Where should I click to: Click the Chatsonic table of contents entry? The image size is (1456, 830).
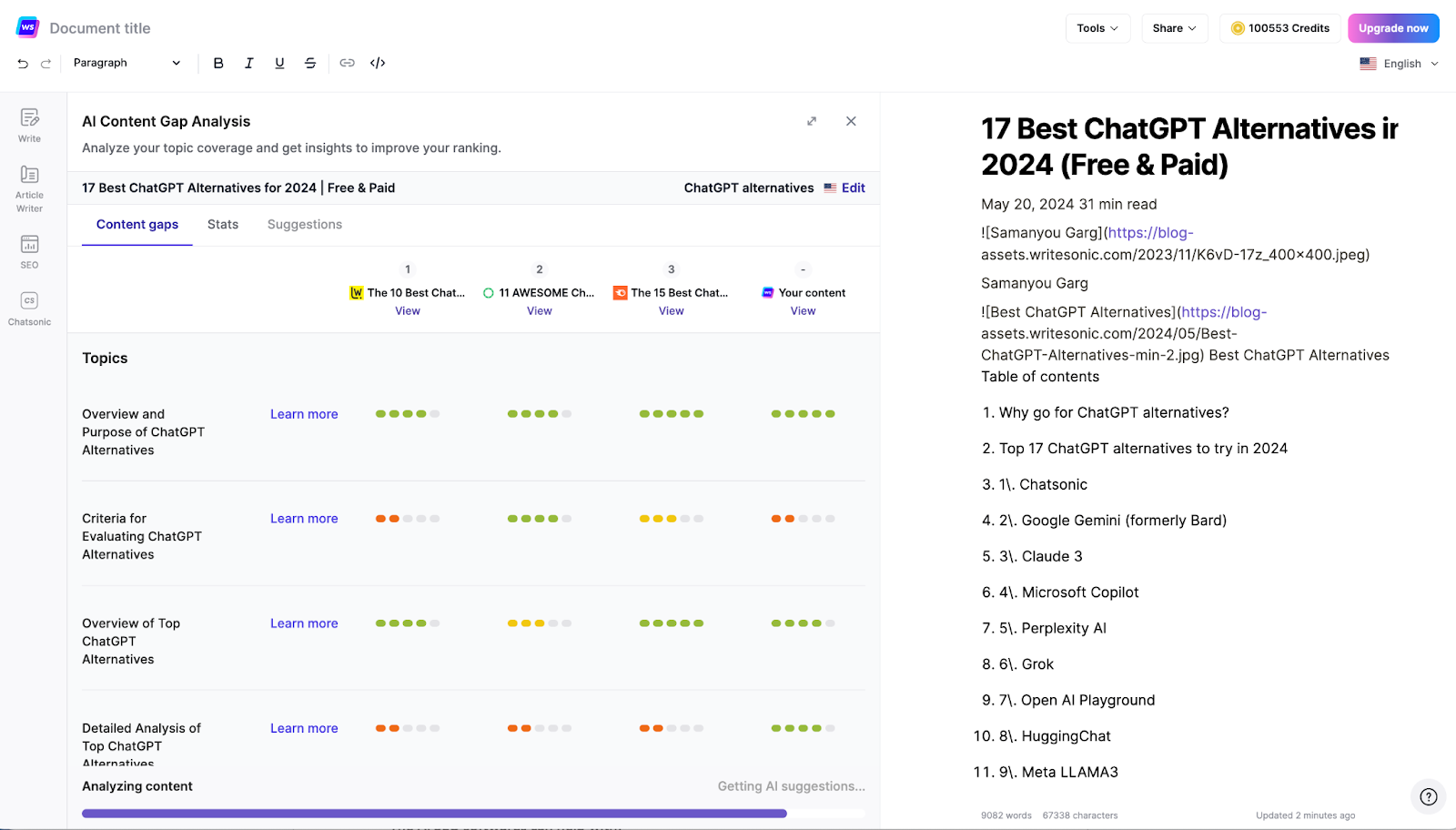pos(1043,485)
